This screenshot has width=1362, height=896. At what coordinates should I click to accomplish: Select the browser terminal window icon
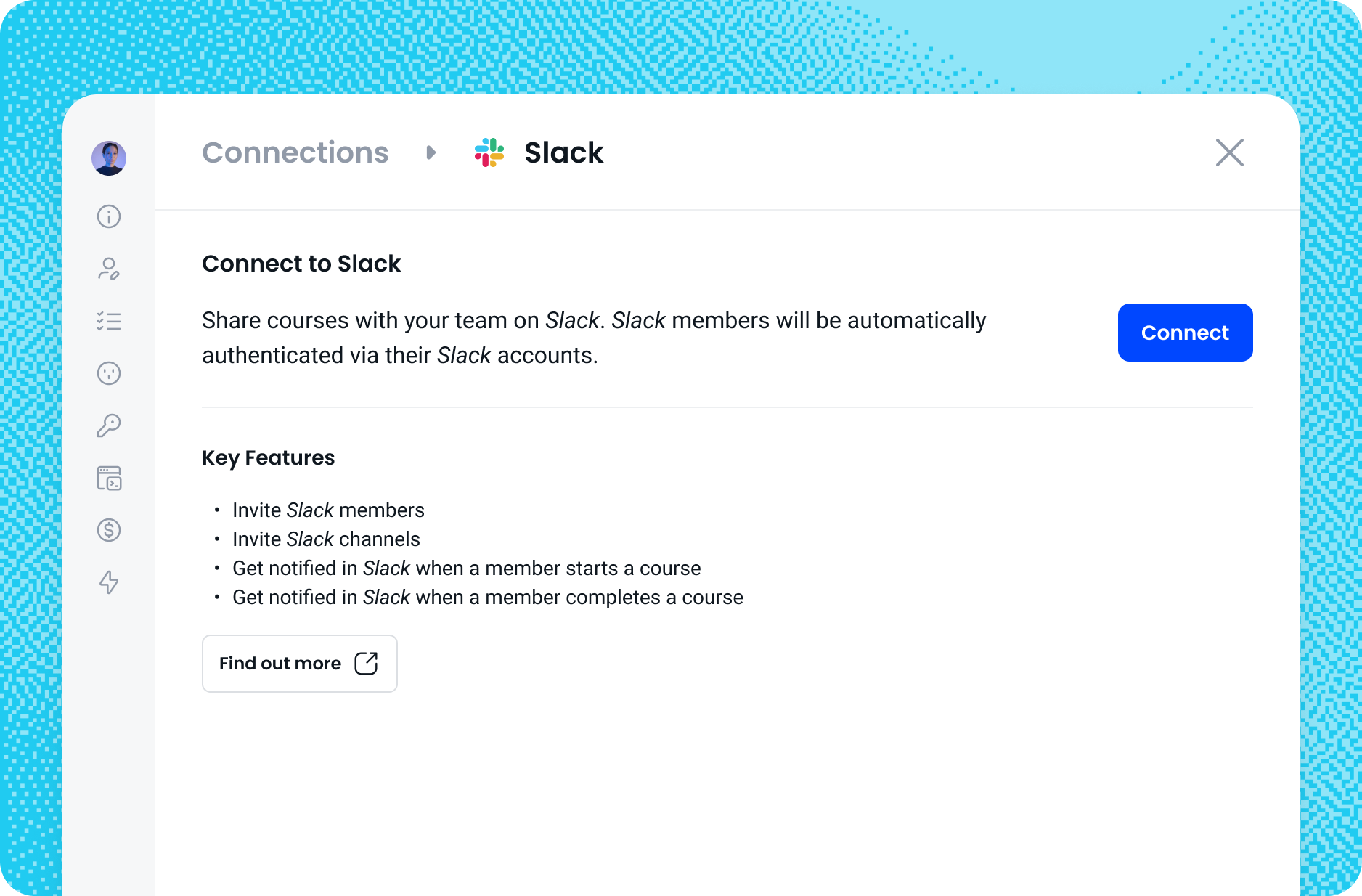109,478
